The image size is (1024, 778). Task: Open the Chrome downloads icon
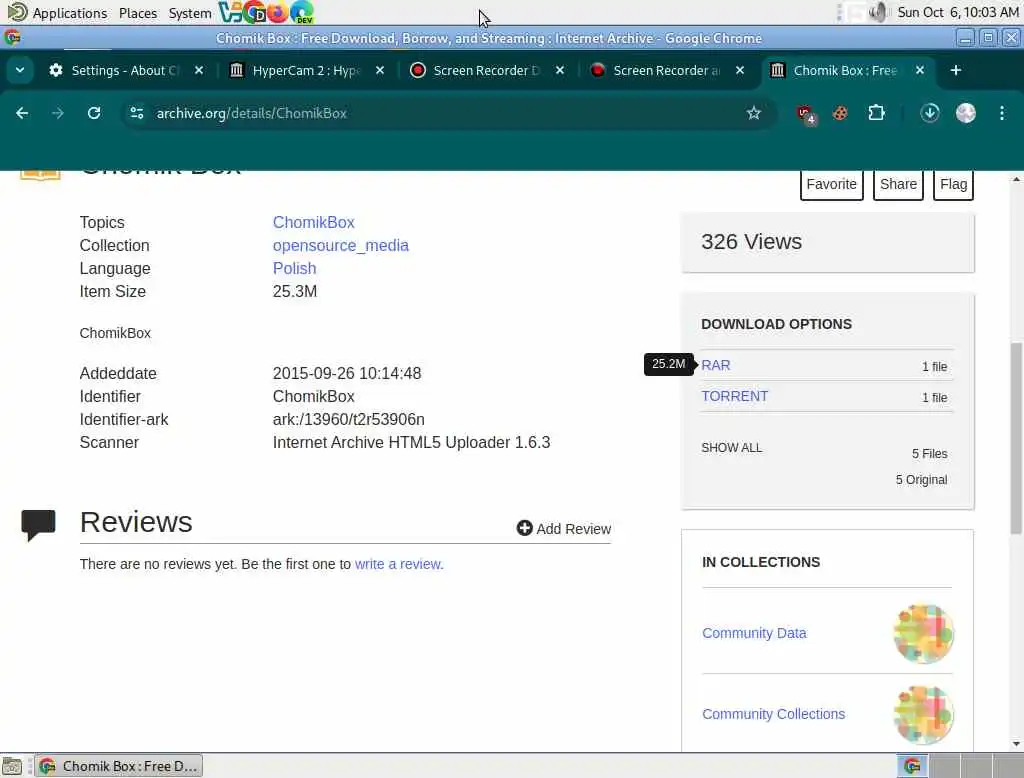coord(929,113)
